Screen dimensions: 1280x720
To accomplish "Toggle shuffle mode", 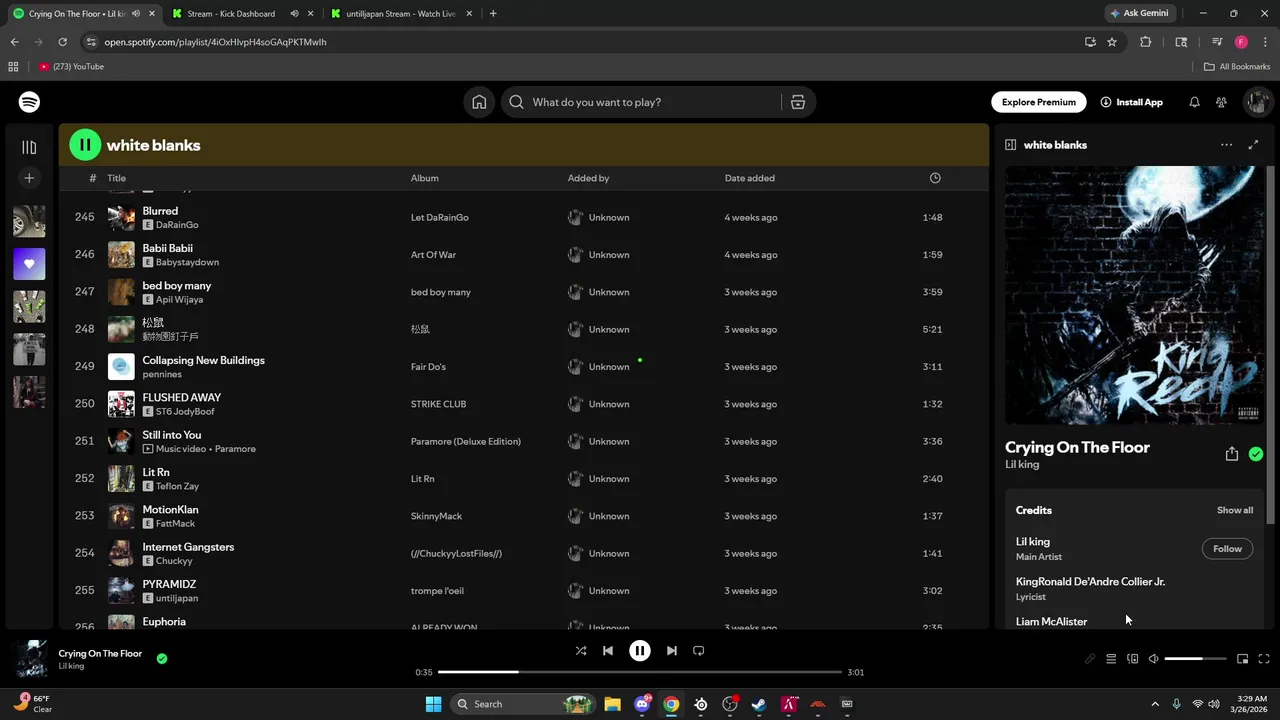I will (581, 650).
